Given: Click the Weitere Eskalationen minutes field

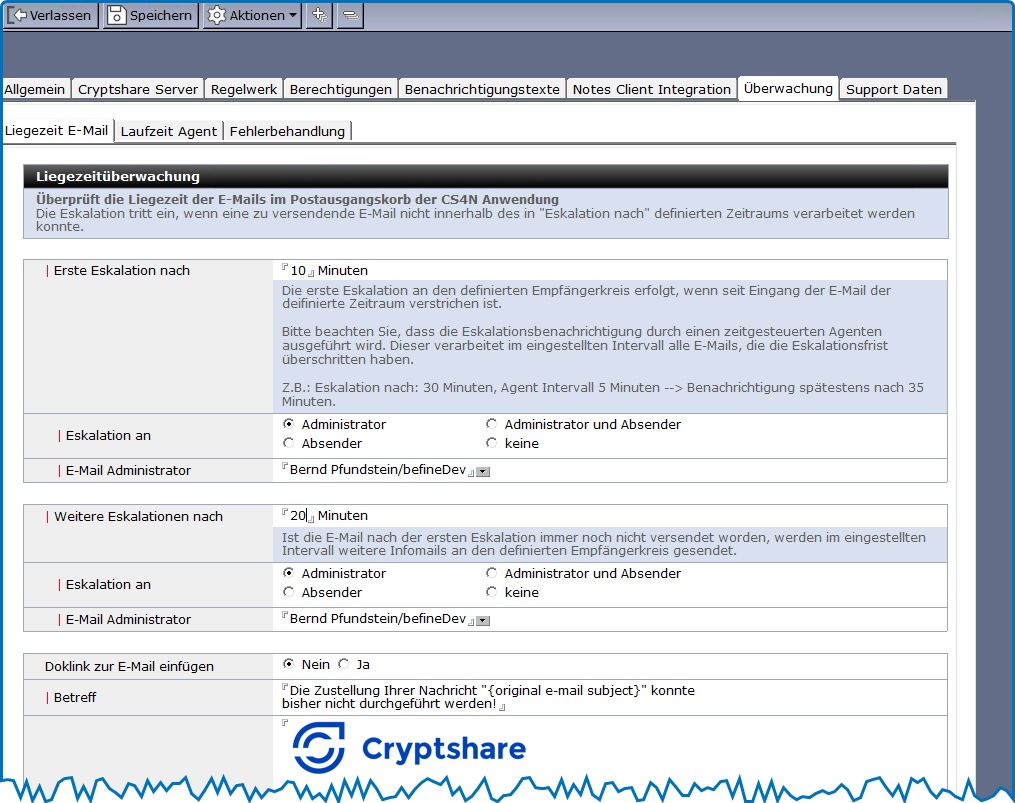Looking at the screenshot, I should pyautogui.click(x=298, y=516).
